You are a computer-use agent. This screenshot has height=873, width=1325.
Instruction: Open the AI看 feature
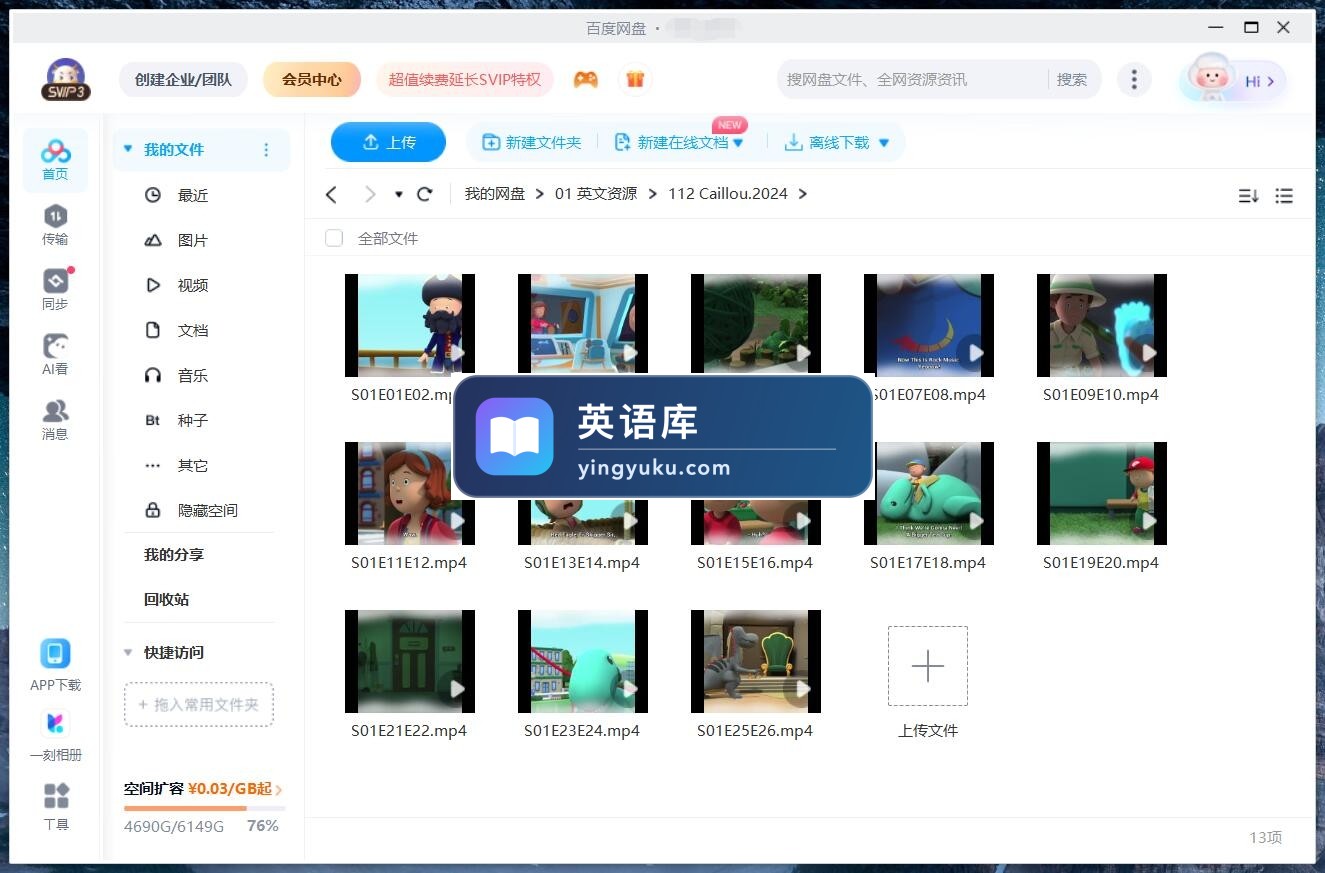pos(56,355)
